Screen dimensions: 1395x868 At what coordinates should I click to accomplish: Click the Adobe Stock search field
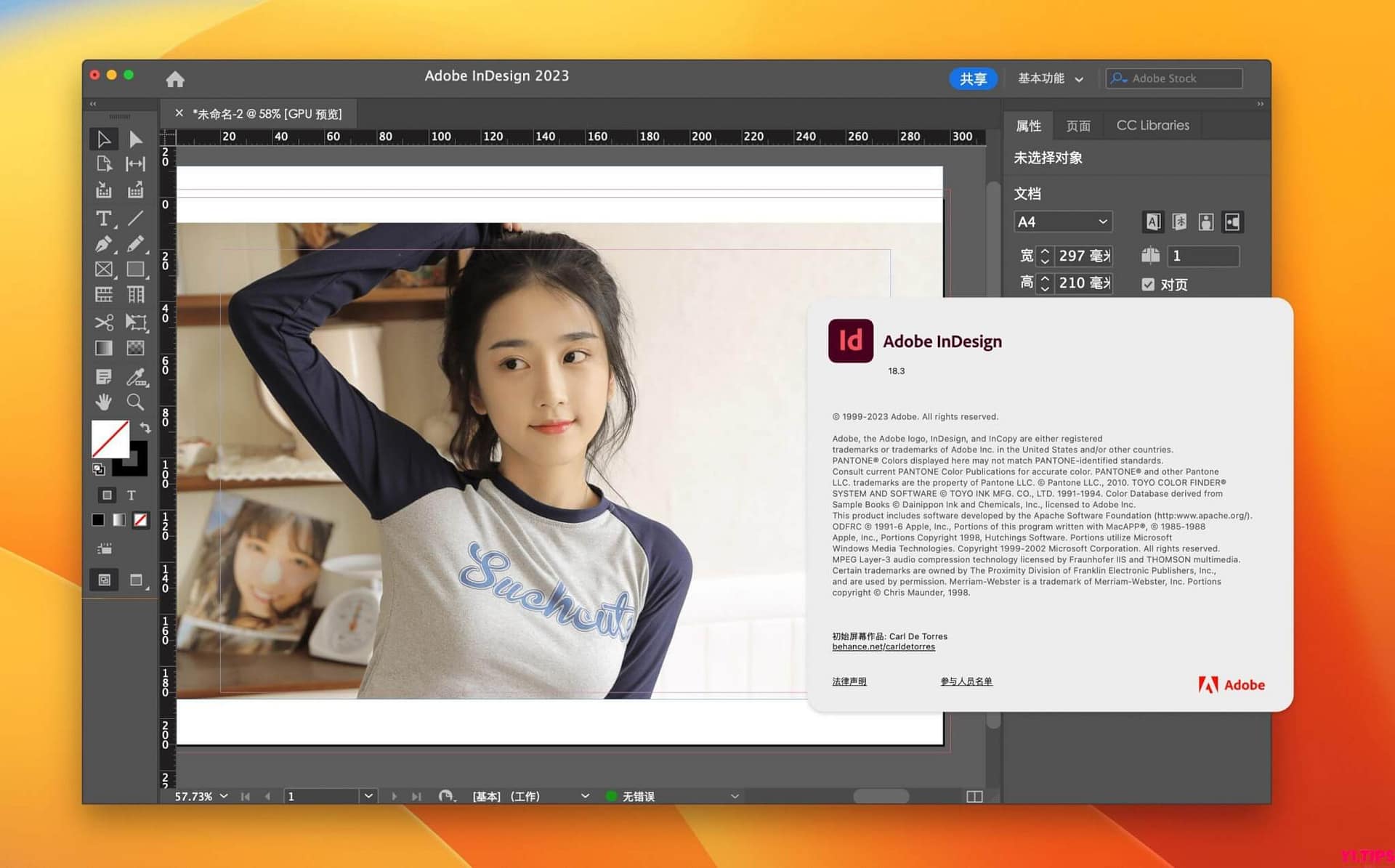pos(1173,78)
